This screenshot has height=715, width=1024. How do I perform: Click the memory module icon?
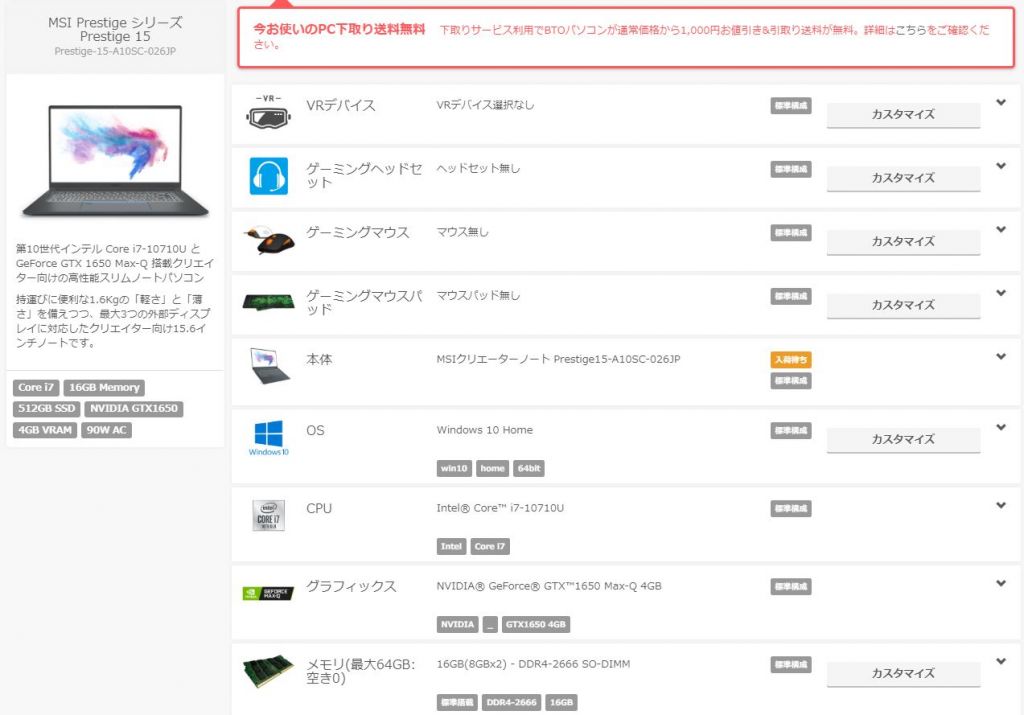268,671
